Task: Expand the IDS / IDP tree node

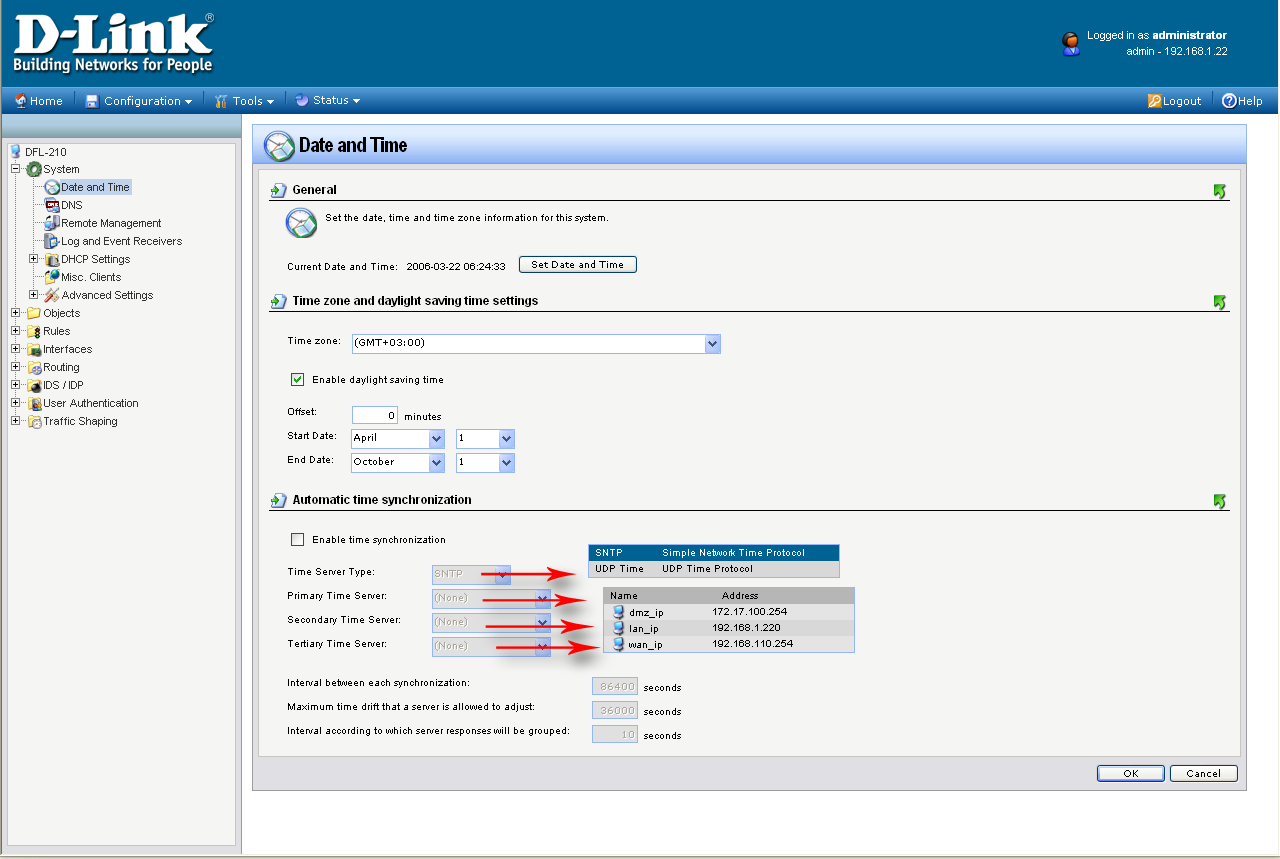Action: pos(16,385)
